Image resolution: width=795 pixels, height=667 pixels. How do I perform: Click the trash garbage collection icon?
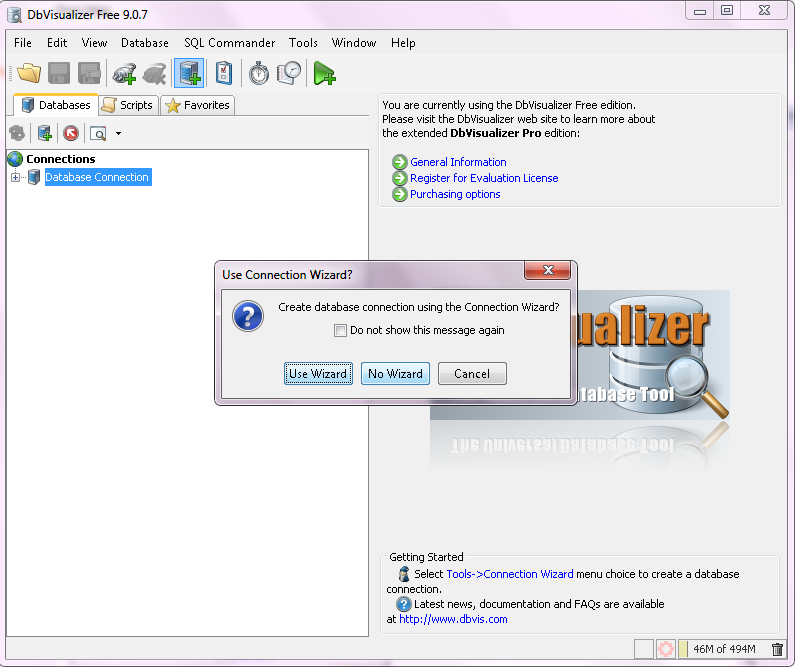pyautogui.click(x=777, y=649)
